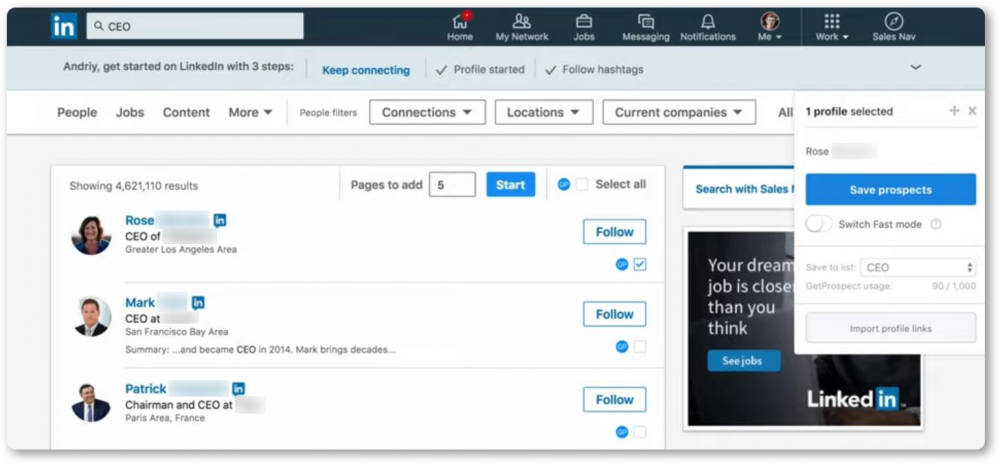Viewport: 1000px width, 464px height.
Task: Check the Select all checkbox
Action: pyautogui.click(x=581, y=185)
